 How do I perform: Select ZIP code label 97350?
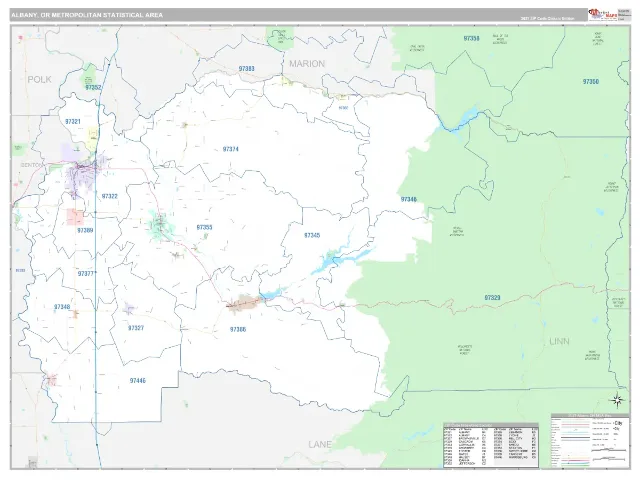coord(591,82)
